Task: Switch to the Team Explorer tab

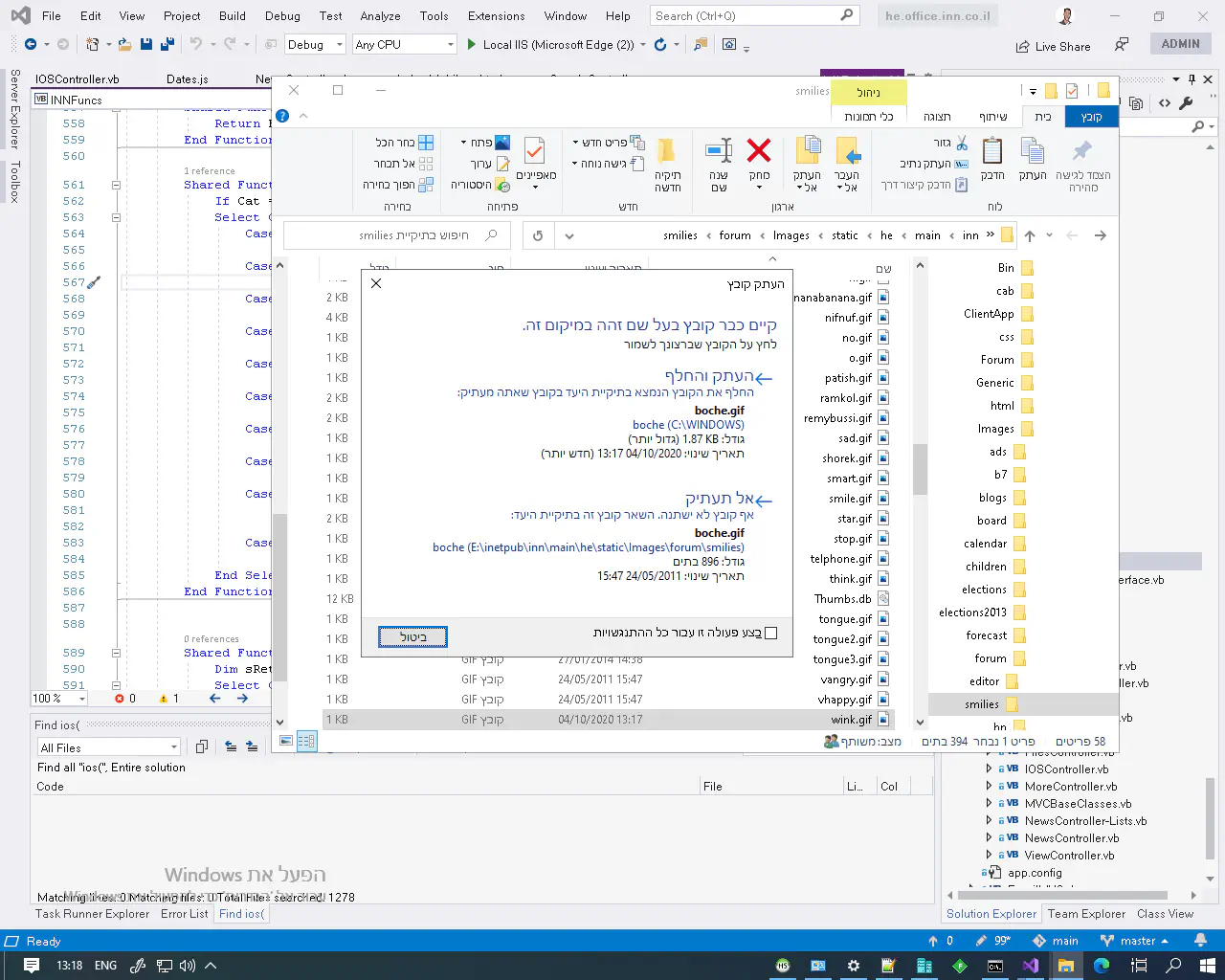Action: pyautogui.click(x=1086, y=914)
